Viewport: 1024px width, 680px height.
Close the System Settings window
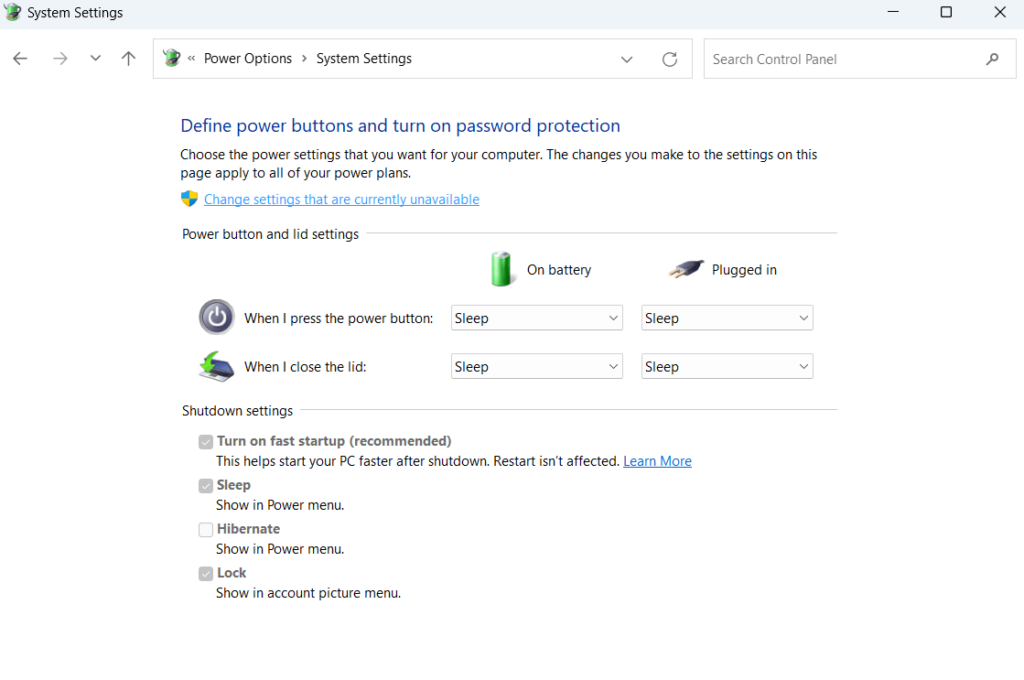999,12
